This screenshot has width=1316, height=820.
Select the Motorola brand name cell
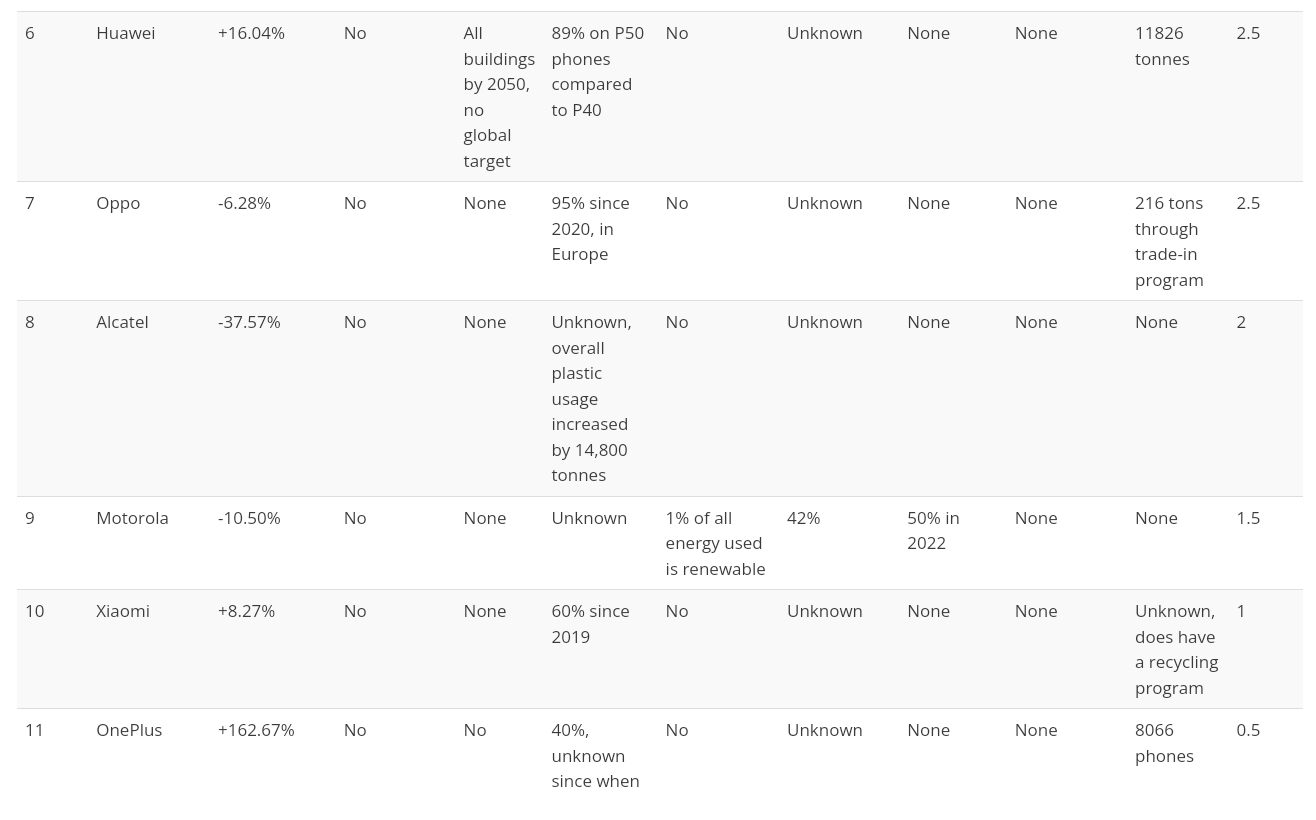point(132,518)
